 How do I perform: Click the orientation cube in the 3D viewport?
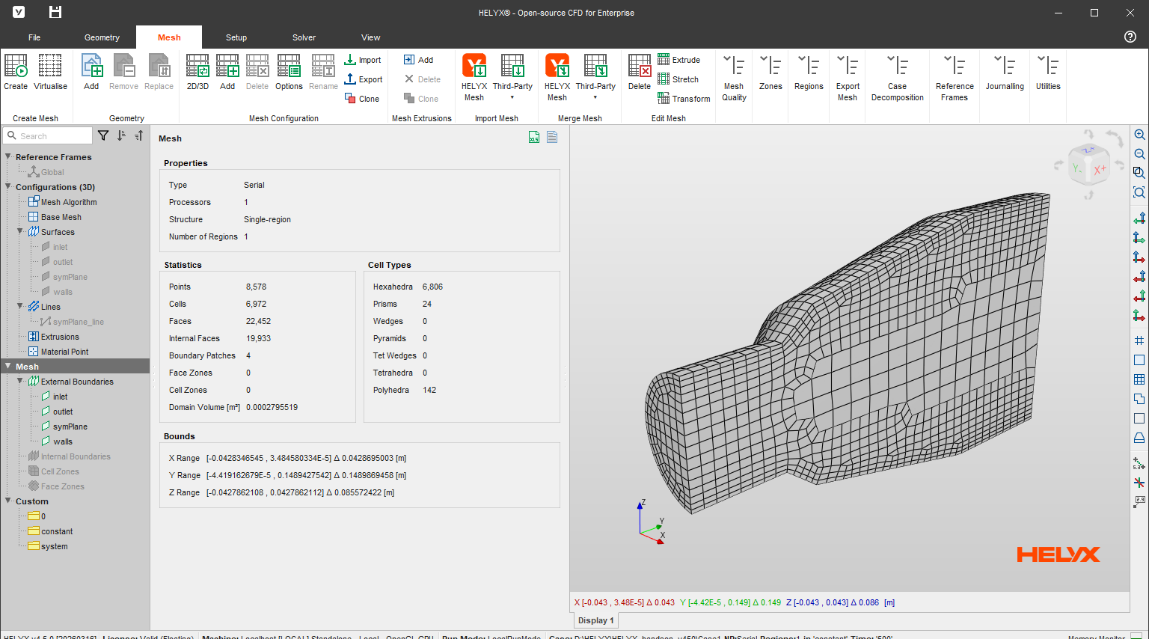click(x=1089, y=164)
